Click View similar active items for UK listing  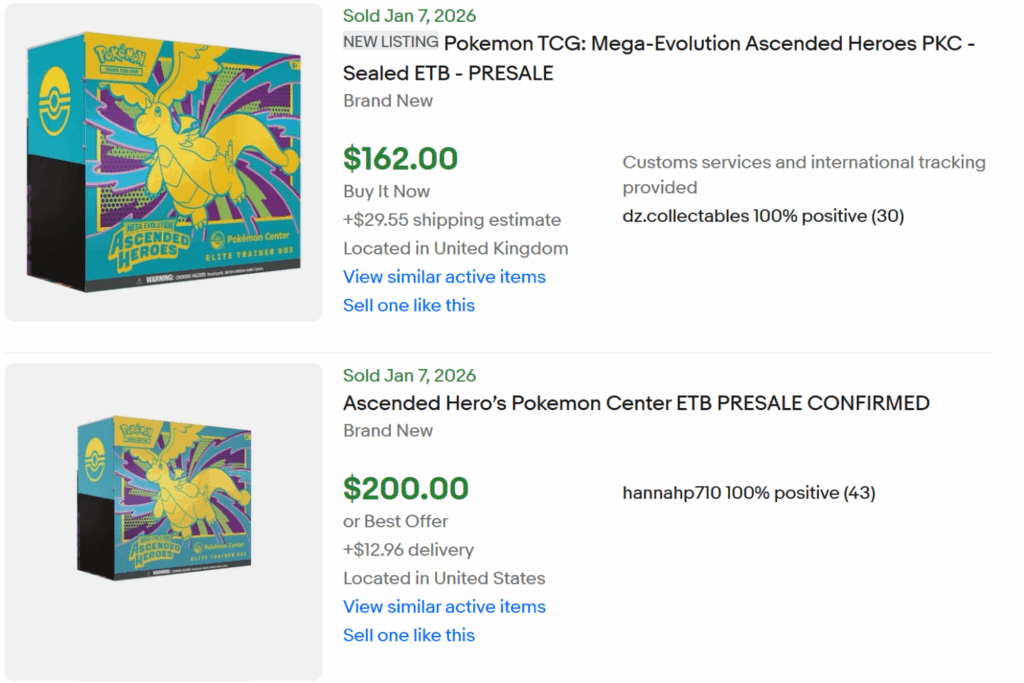click(444, 277)
